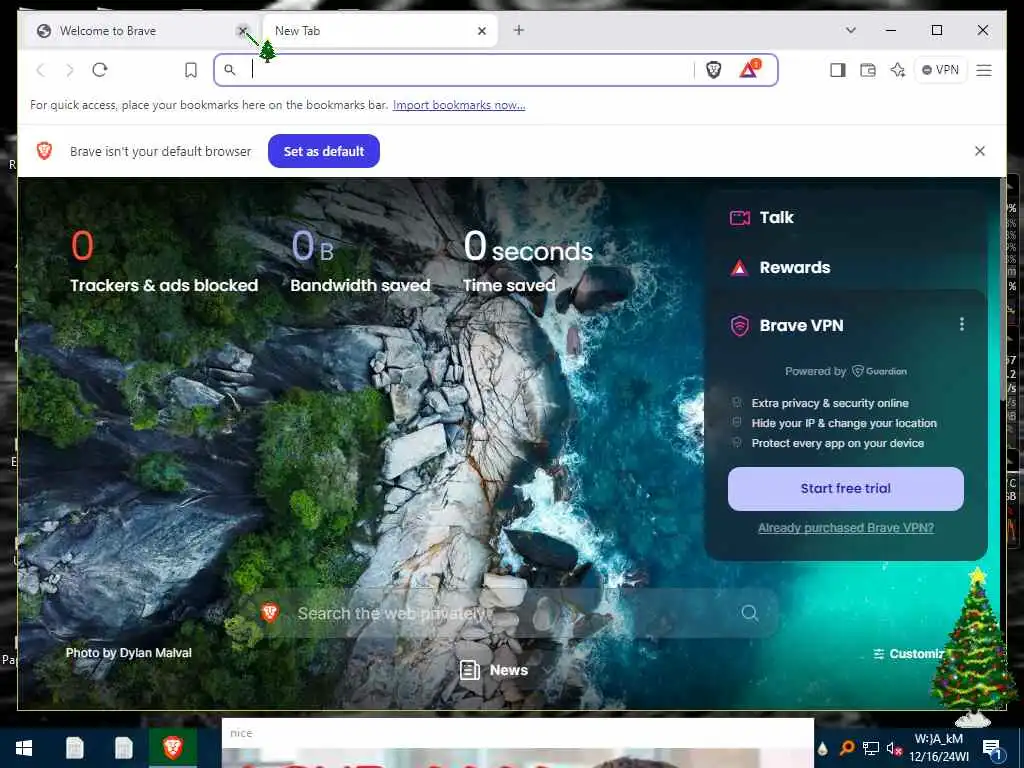
Task: Click Brave logo in search box
Action: (270, 612)
